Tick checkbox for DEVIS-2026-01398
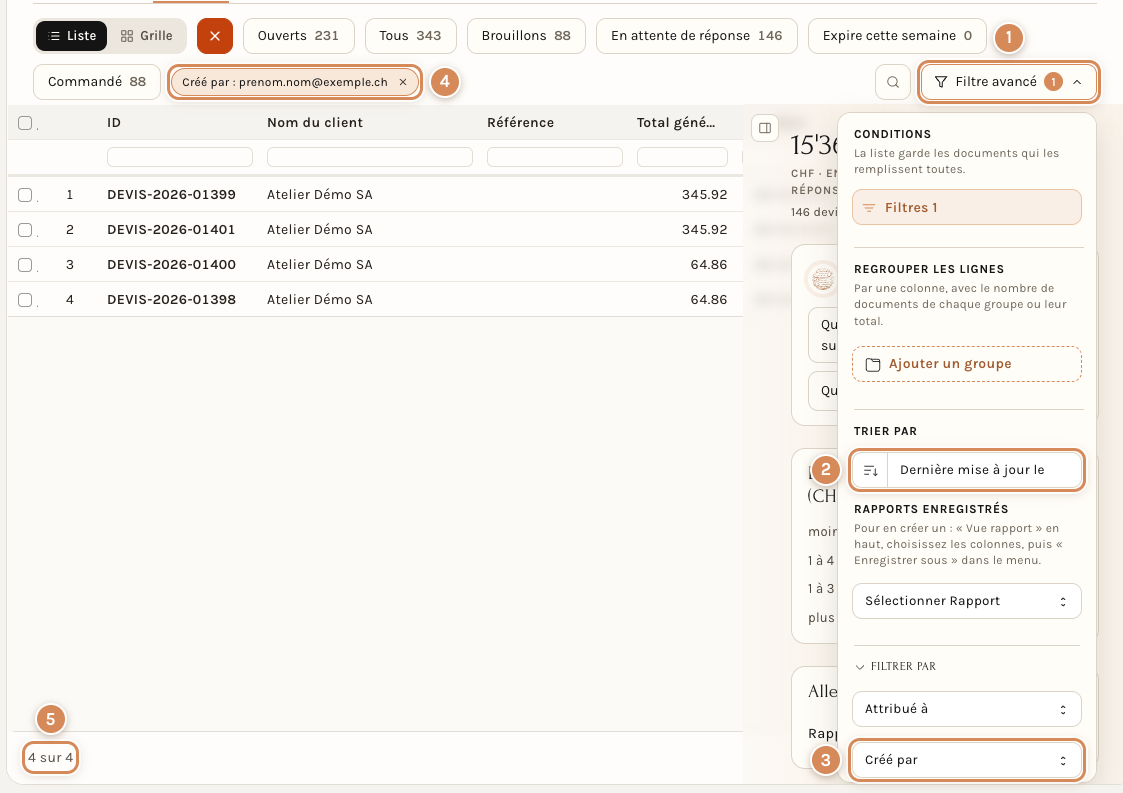 pyautogui.click(x=25, y=300)
